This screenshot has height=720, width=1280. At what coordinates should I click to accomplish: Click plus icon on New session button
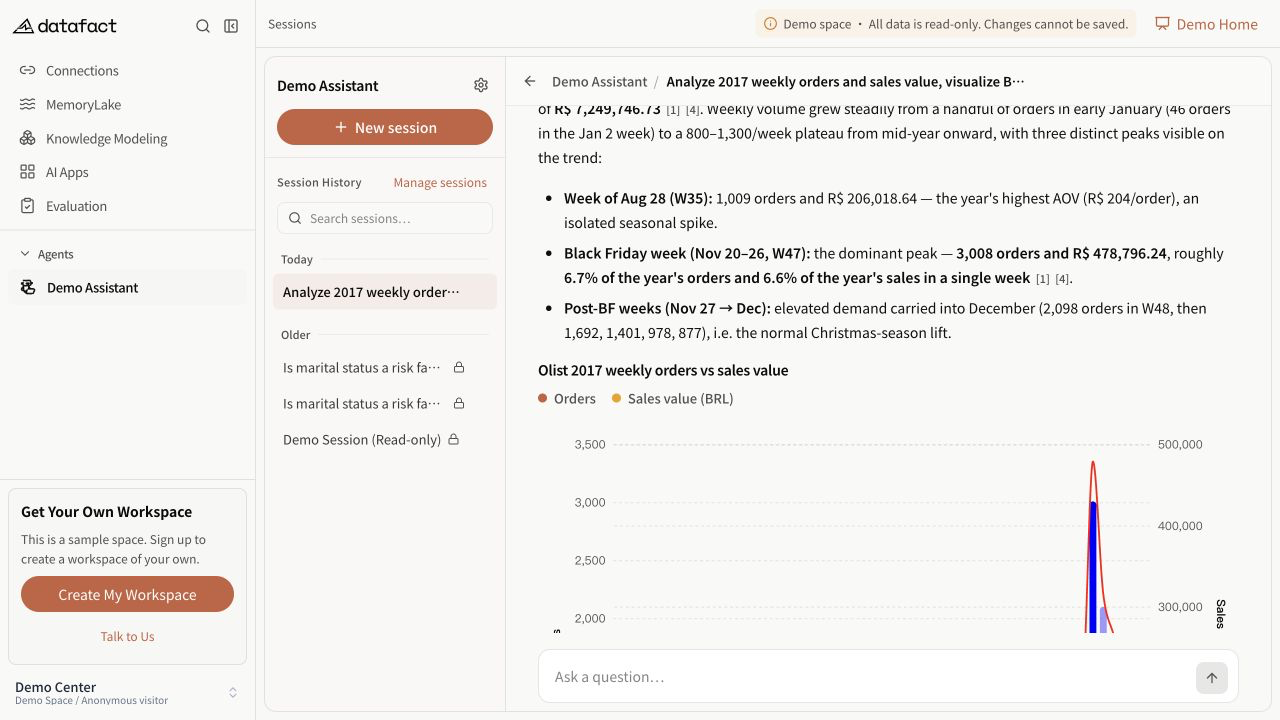coord(340,128)
